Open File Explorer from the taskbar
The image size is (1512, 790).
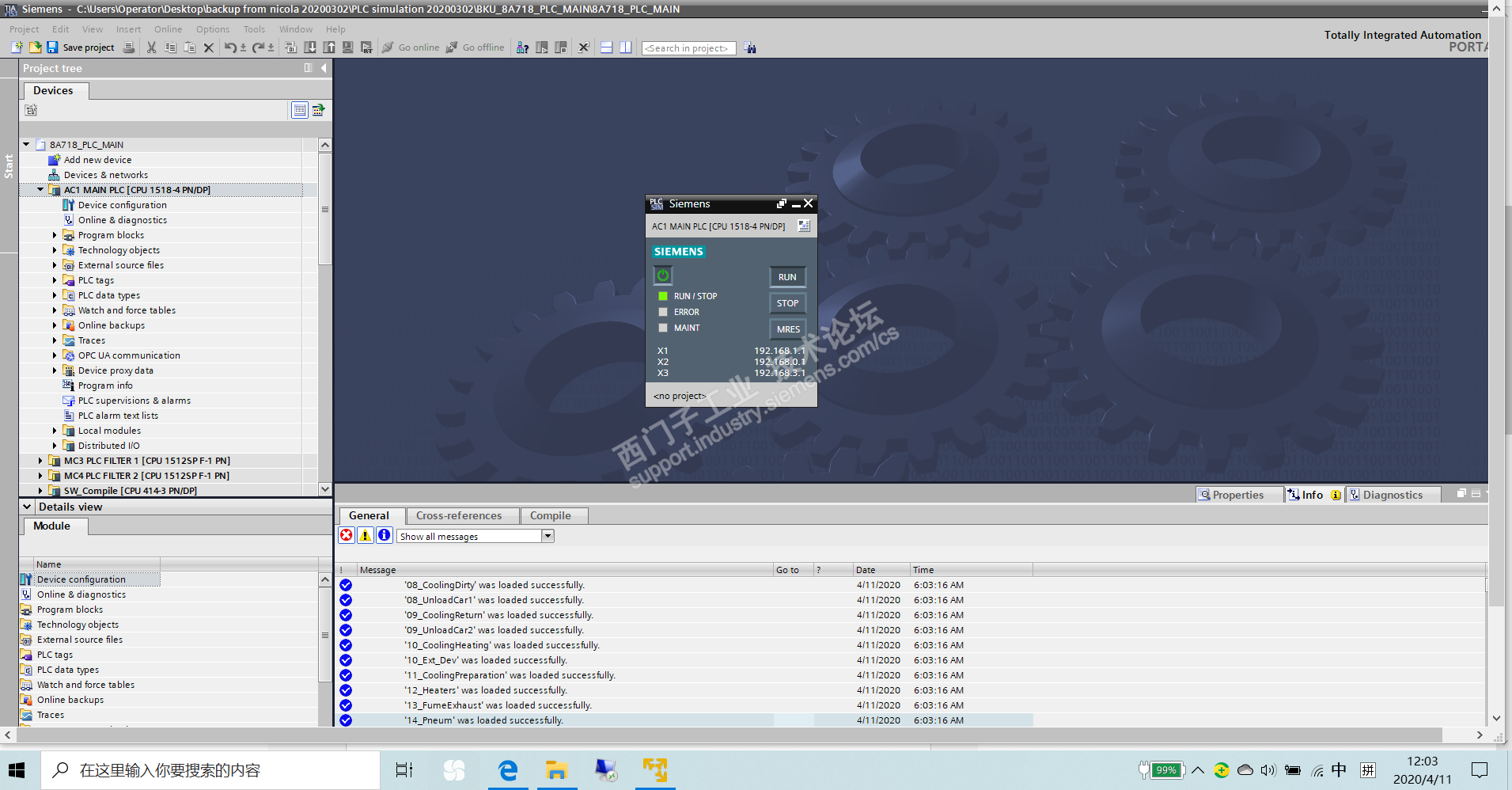click(557, 770)
